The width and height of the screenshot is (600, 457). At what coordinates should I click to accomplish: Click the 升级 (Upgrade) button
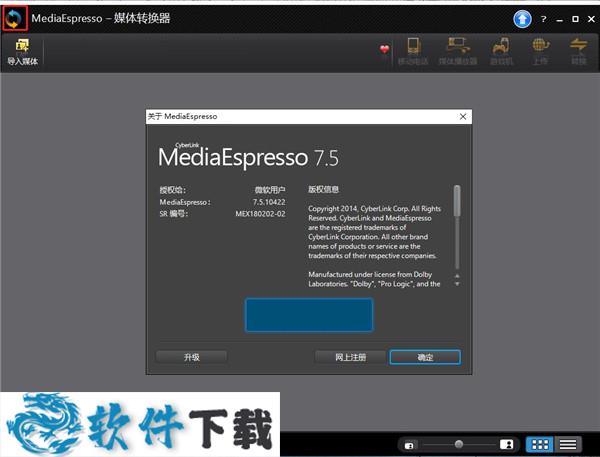[x=191, y=357]
